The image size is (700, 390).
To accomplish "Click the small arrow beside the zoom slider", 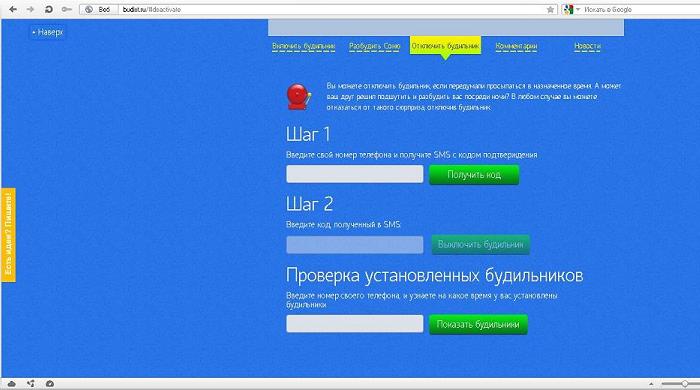I will click(651, 384).
